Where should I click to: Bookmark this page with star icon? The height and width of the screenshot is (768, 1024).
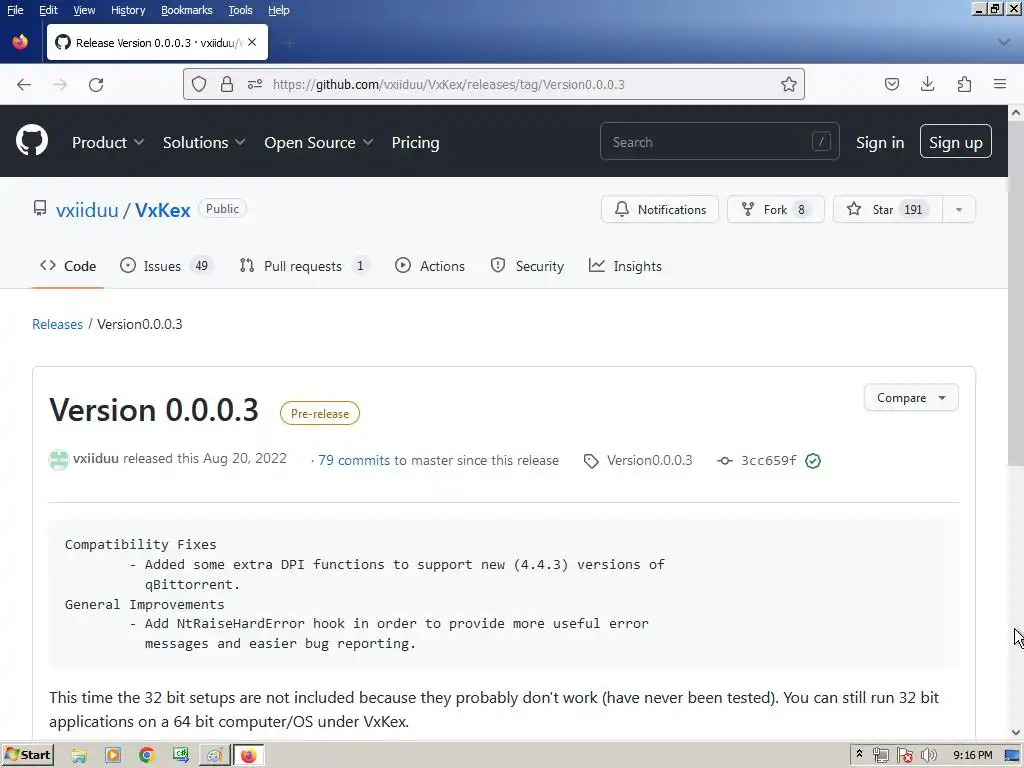pyautogui.click(x=788, y=84)
